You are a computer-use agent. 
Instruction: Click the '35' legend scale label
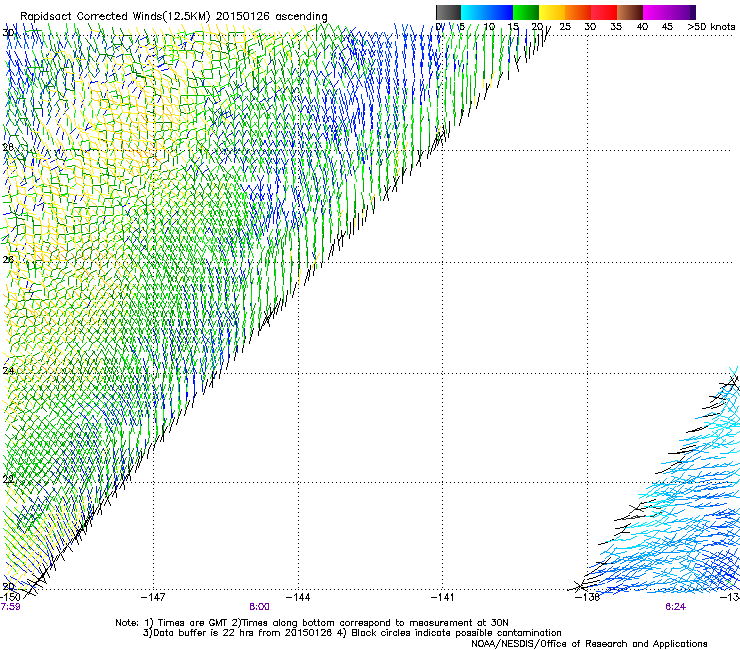[x=616, y=27]
